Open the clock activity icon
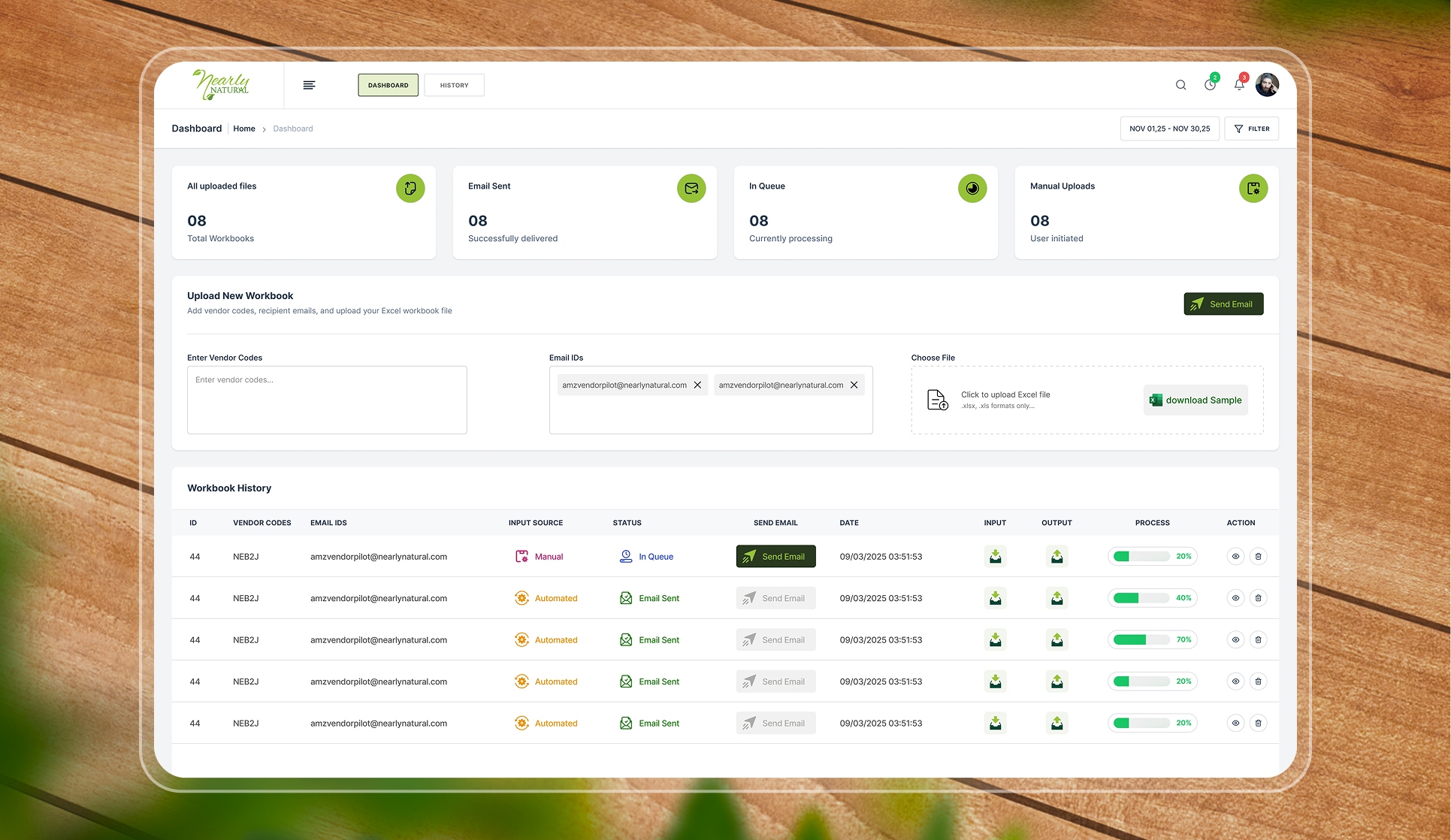This screenshot has width=1451, height=840. coord(1210,85)
